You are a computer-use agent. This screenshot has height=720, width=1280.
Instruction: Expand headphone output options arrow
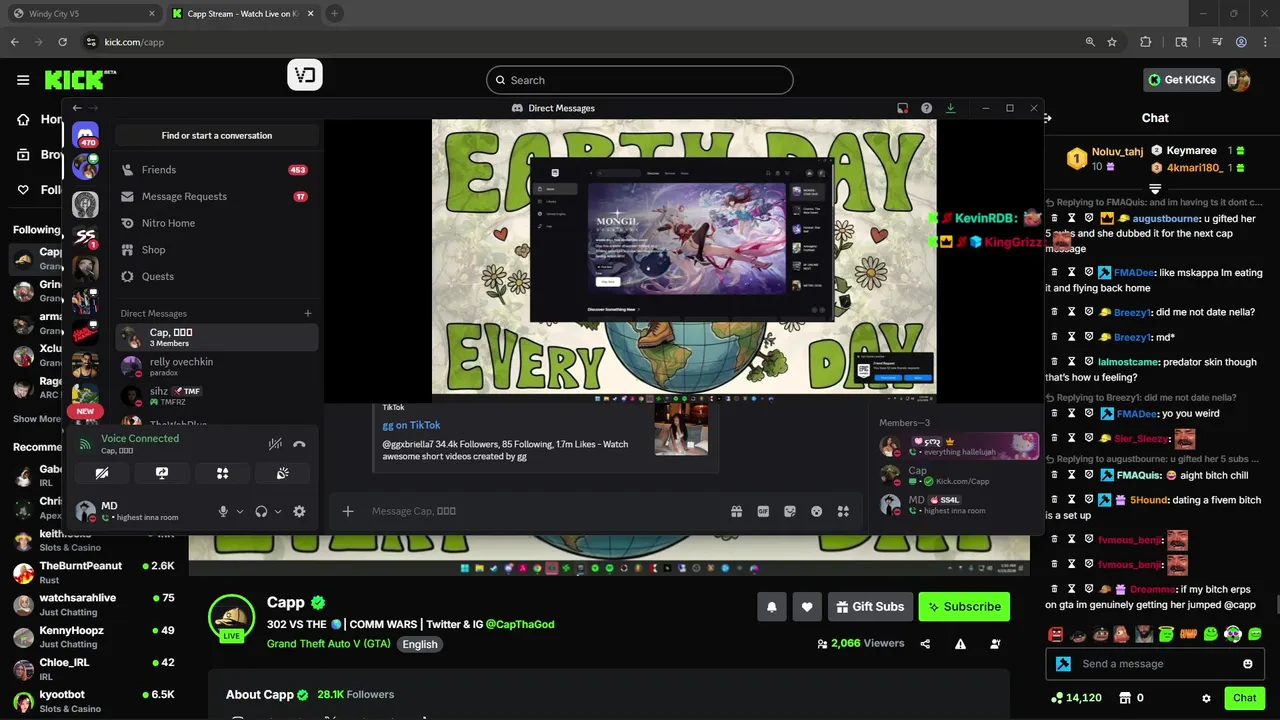[x=278, y=511]
